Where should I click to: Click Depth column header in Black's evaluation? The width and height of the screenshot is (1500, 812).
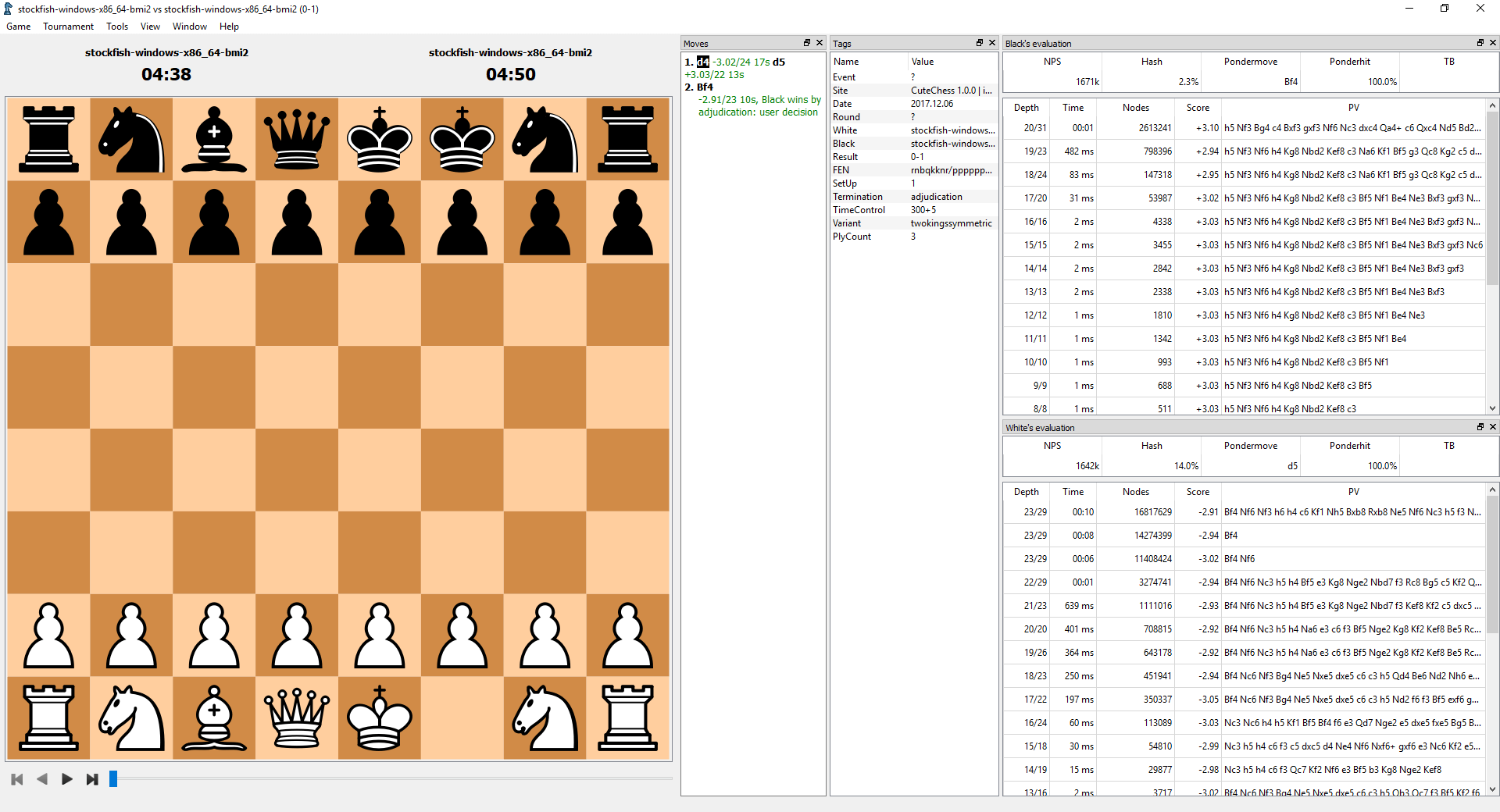pos(1026,108)
